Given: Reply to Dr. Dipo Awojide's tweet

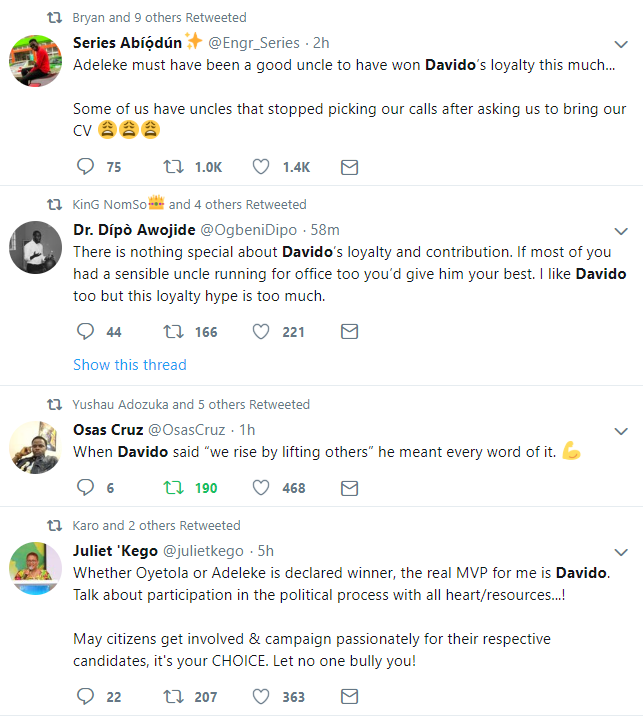Looking at the screenshot, I should click(x=85, y=331).
